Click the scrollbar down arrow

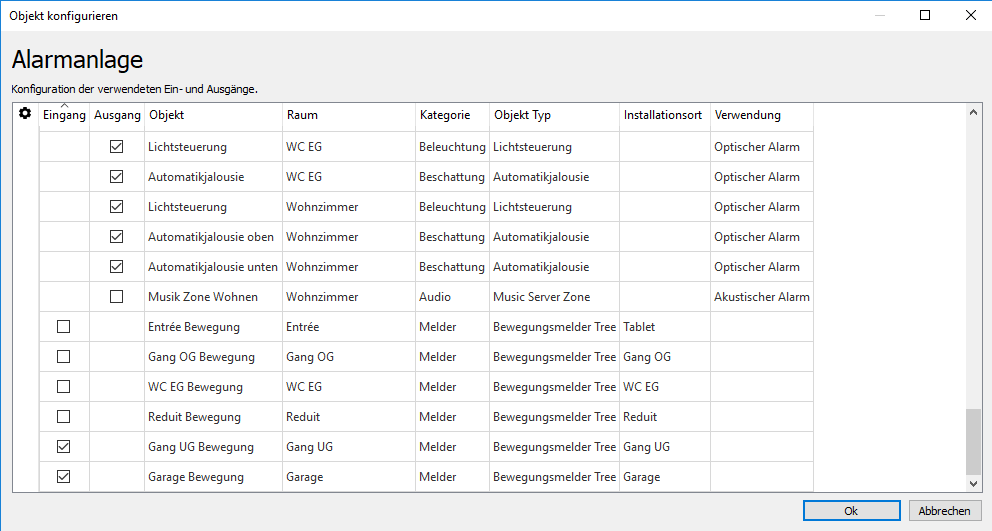pyautogui.click(x=974, y=484)
